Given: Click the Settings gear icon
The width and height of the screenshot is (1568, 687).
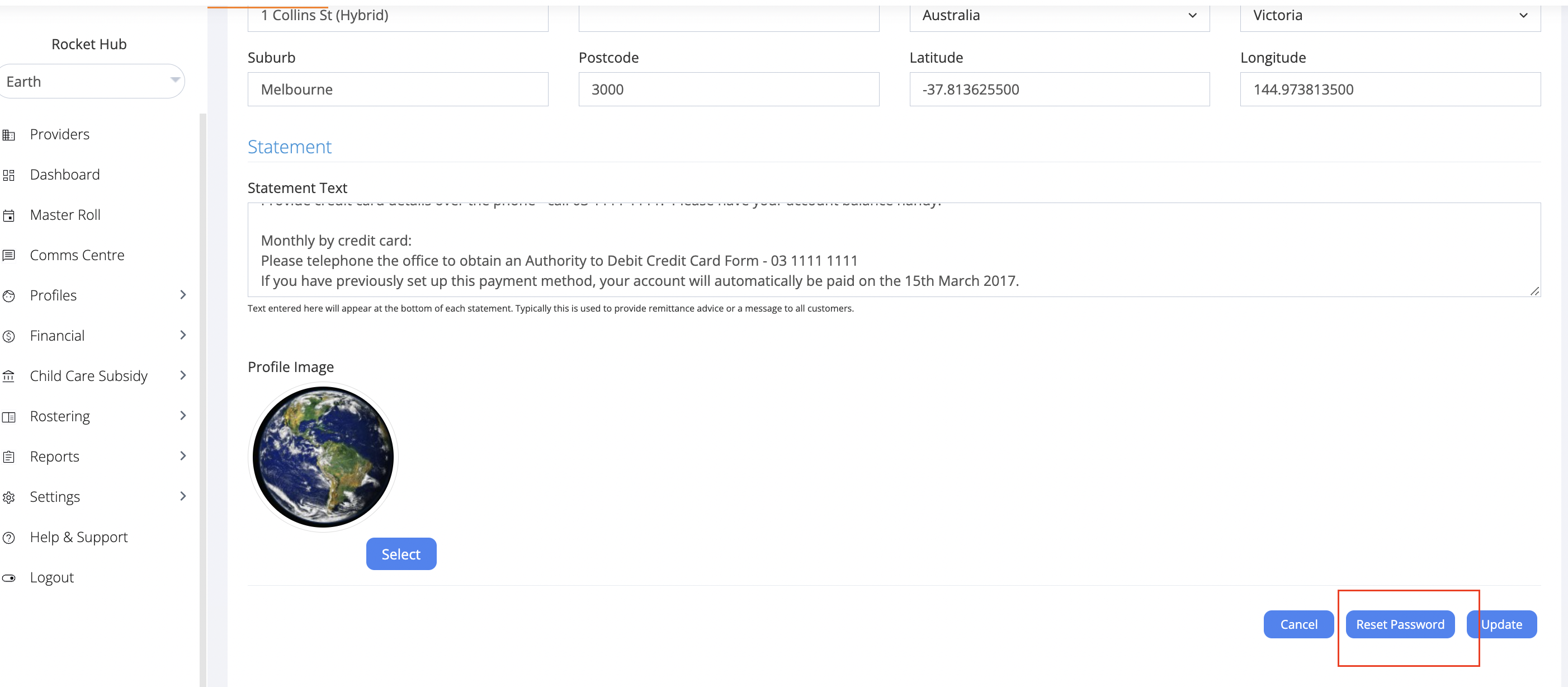Looking at the screenshot, I should [8, 497].
